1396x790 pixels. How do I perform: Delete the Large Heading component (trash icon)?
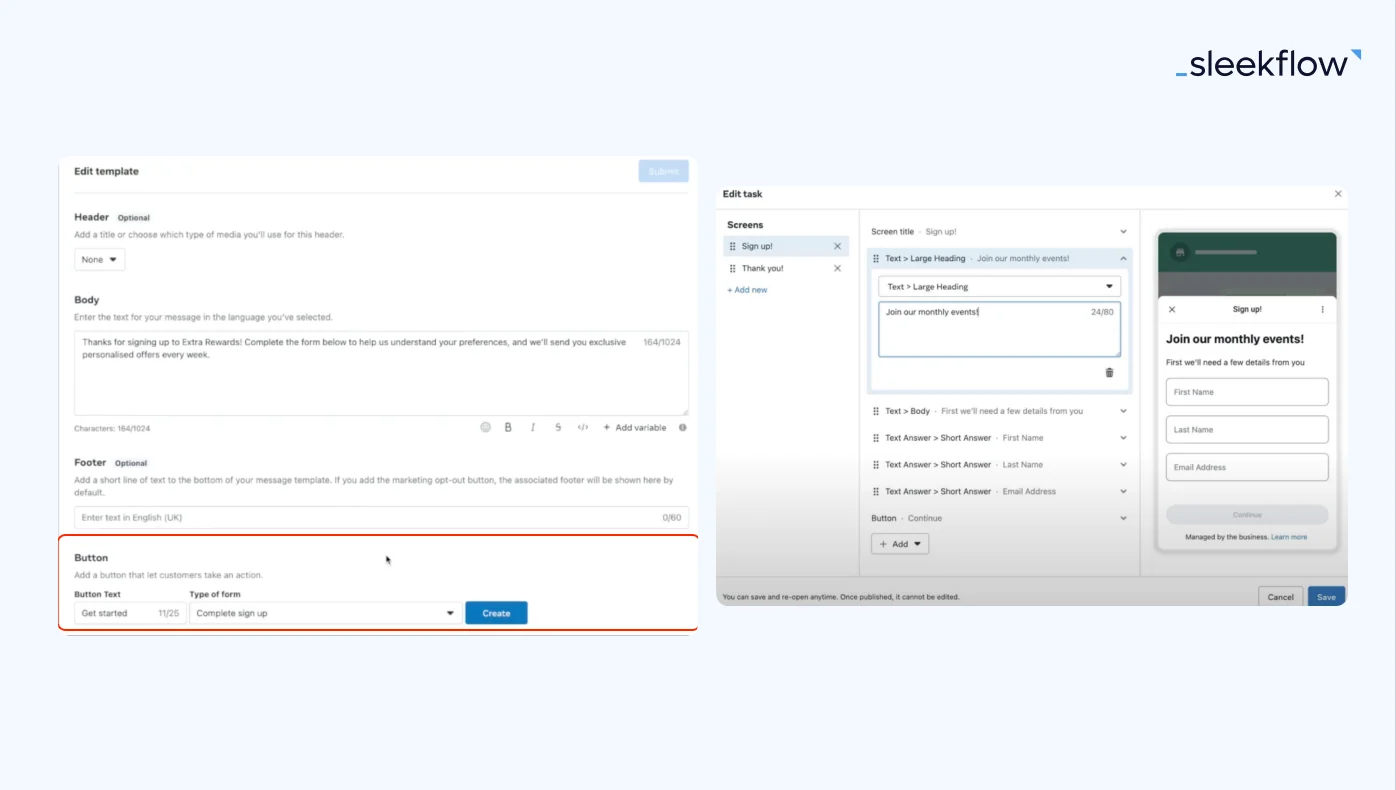click(1109, 372)
